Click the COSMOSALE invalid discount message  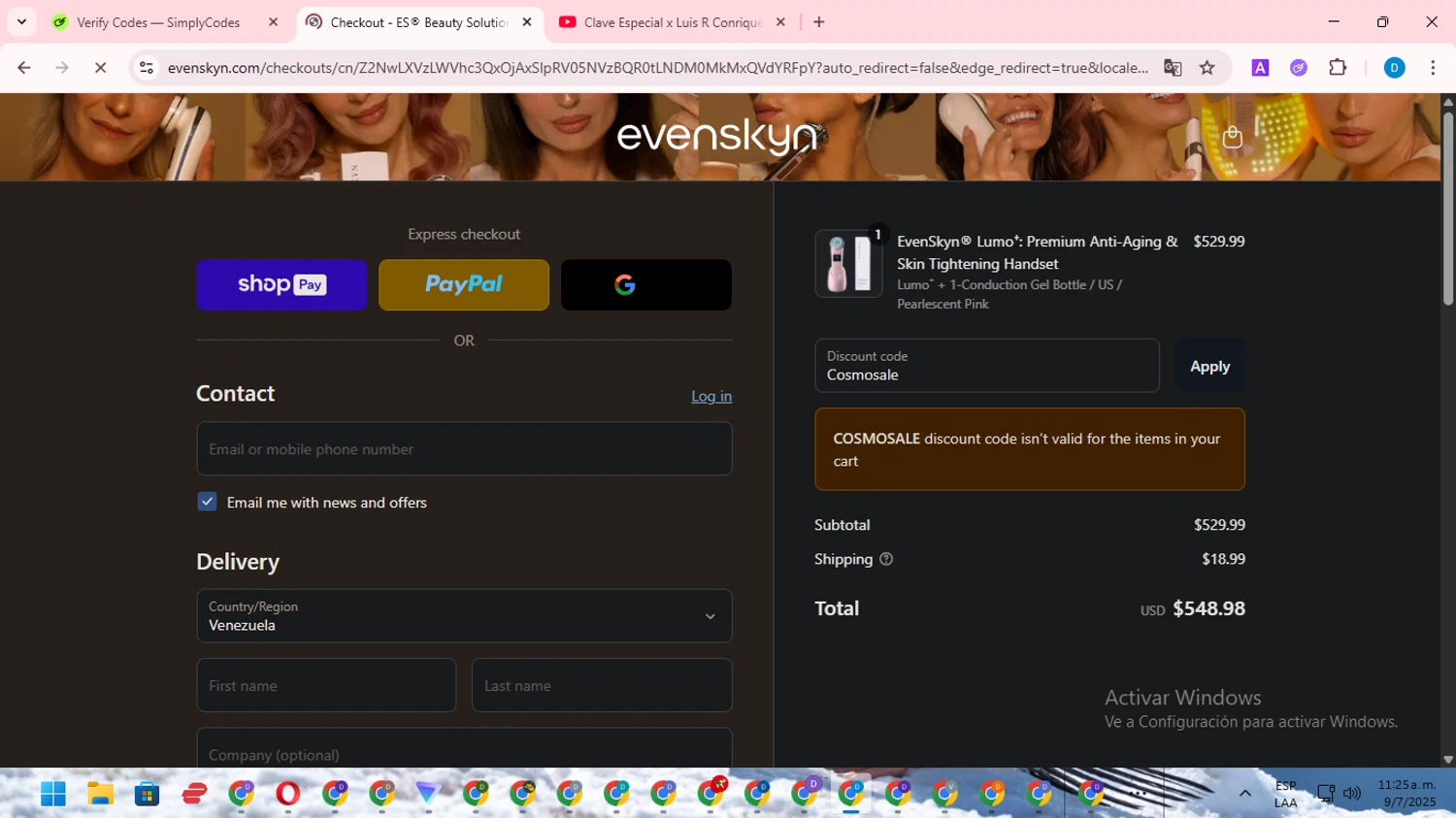(1030, 449)
